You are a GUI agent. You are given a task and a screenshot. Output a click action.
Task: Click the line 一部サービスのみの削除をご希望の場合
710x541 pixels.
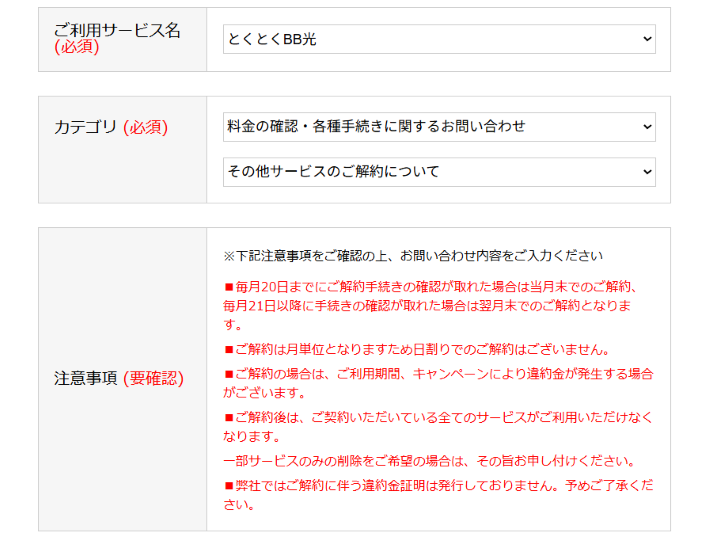tap(429, 461)
